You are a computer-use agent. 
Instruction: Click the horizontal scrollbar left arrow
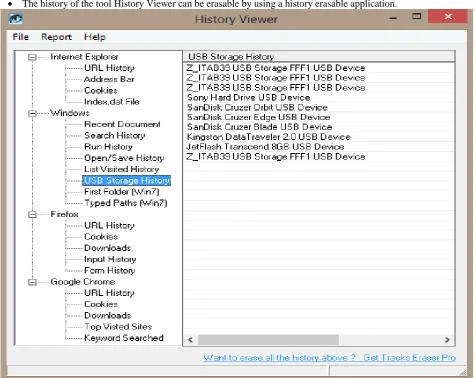click(x=190, y=340)
